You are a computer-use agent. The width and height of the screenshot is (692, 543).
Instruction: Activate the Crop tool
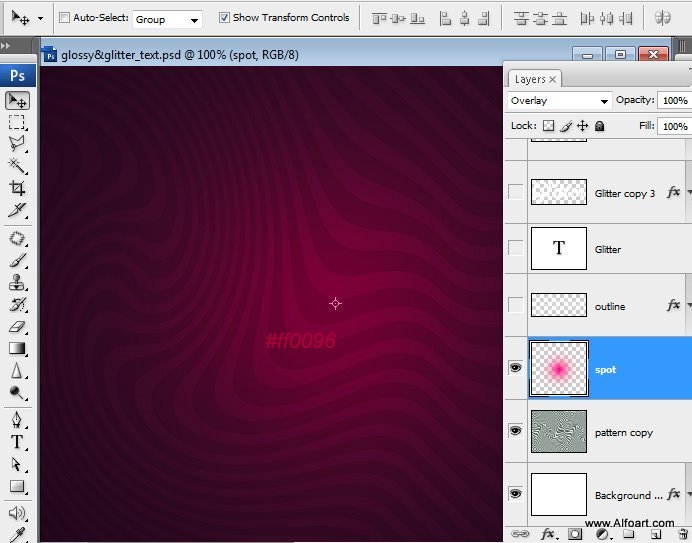[17, 188]
